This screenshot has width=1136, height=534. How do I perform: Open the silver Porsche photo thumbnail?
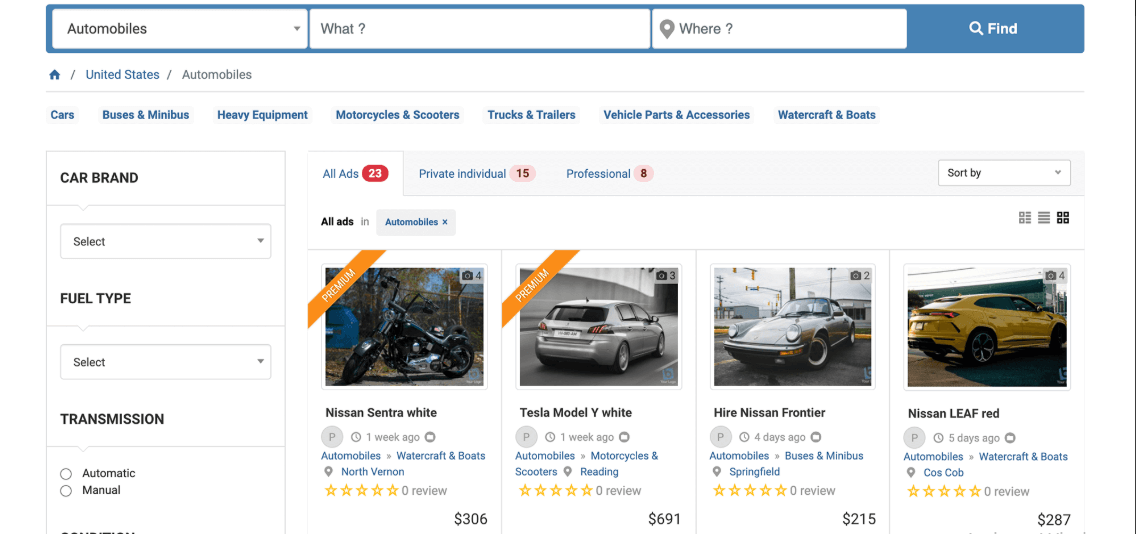793,327
